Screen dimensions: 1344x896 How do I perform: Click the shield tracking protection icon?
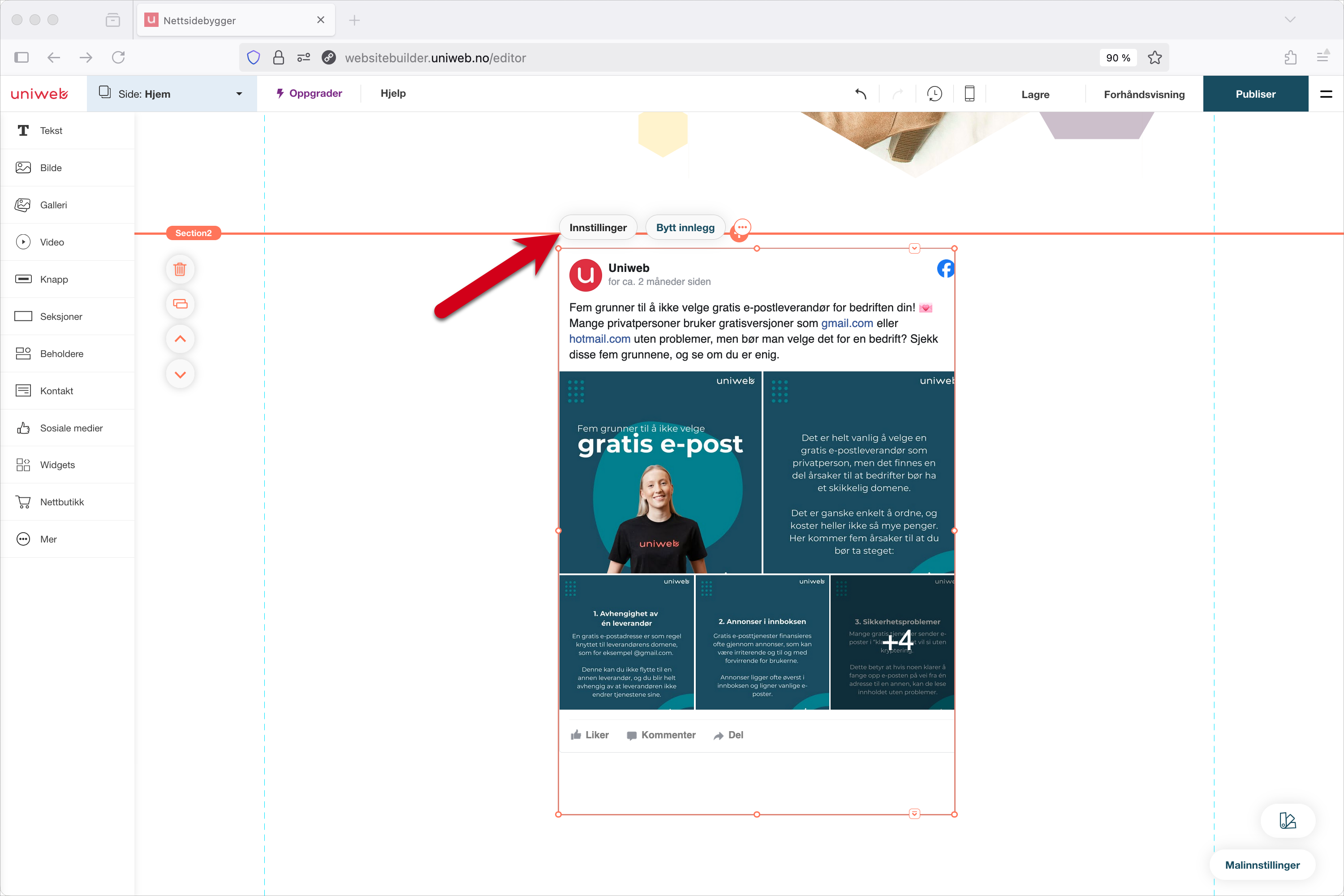coord(253,58)
